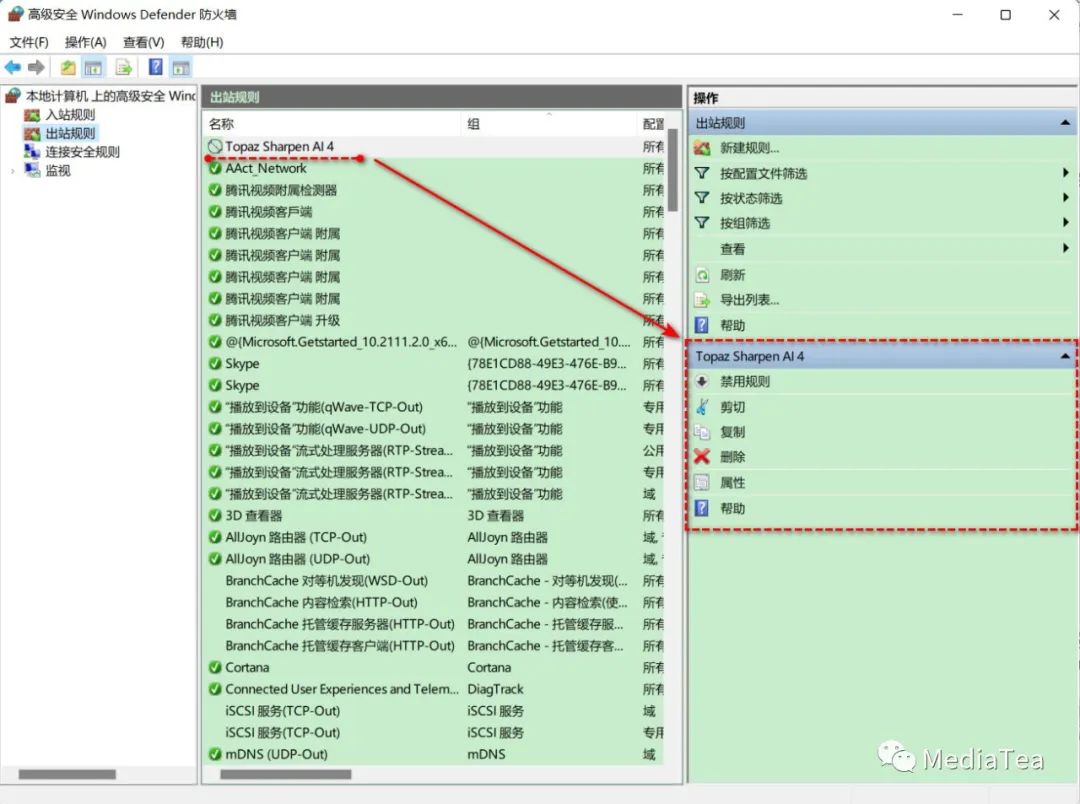The width and height of the screenshot is (1080, 804).
Task: Click the tree pane horizontal scrollbar thumb
Action: 67,774
